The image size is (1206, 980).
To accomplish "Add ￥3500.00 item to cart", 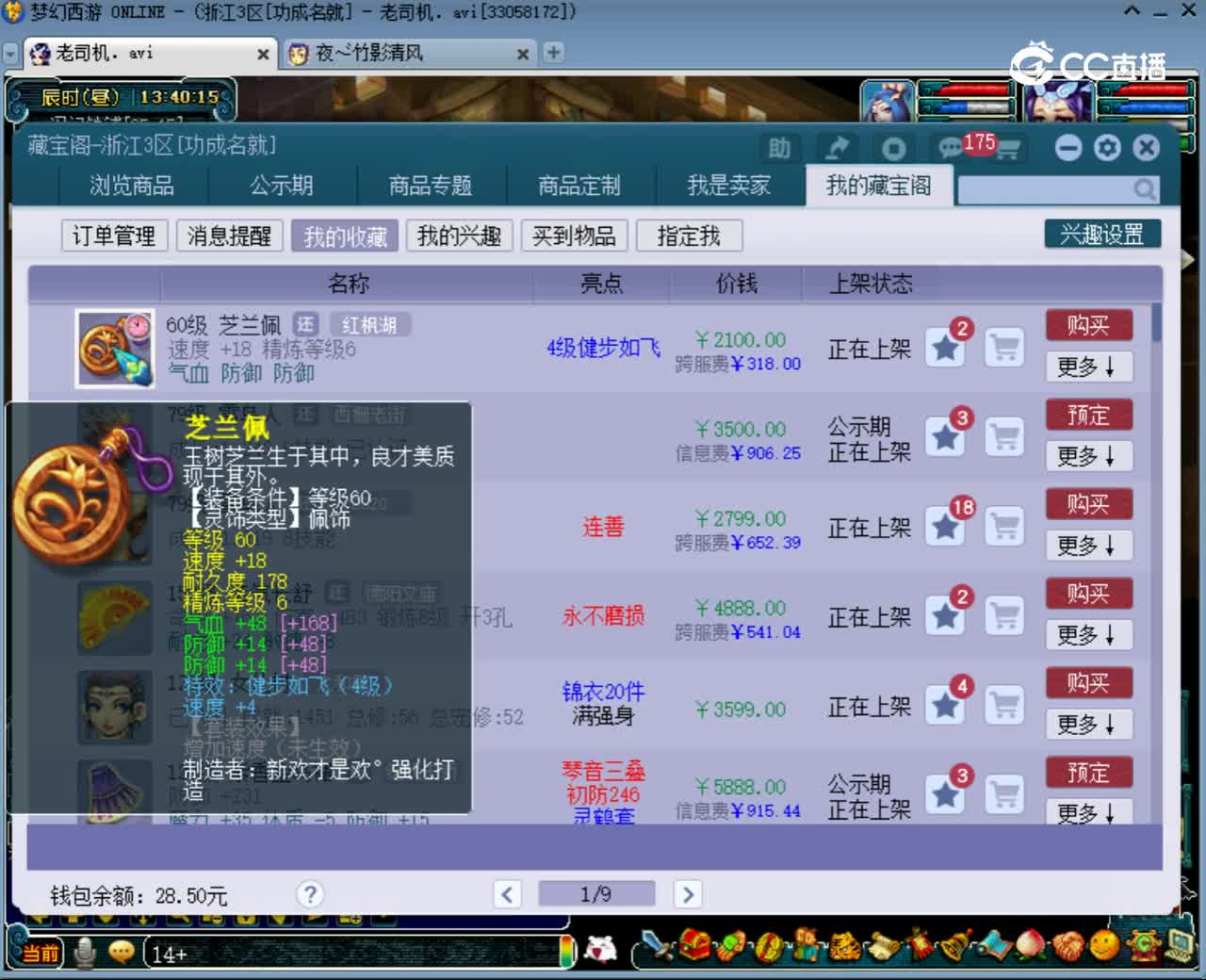I will point(1004,438).
